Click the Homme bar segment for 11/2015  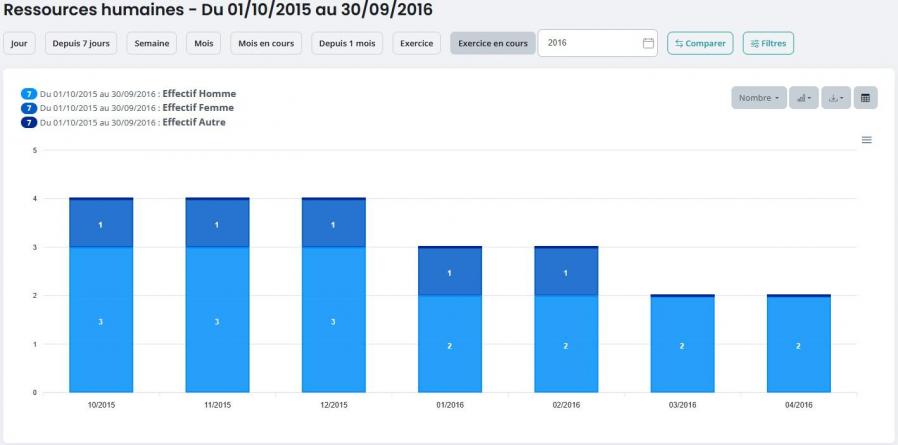(x=217, y=320)
